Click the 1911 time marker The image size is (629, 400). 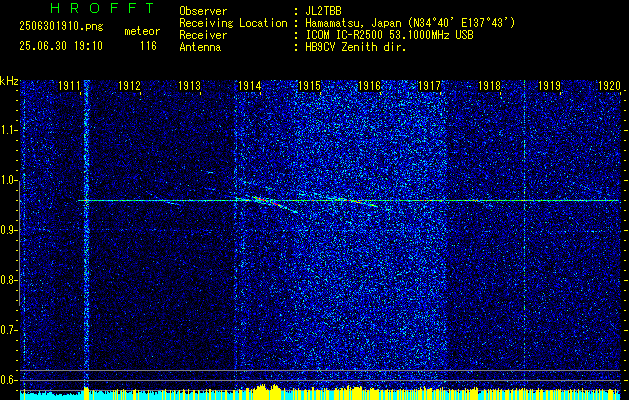point(69,85)
